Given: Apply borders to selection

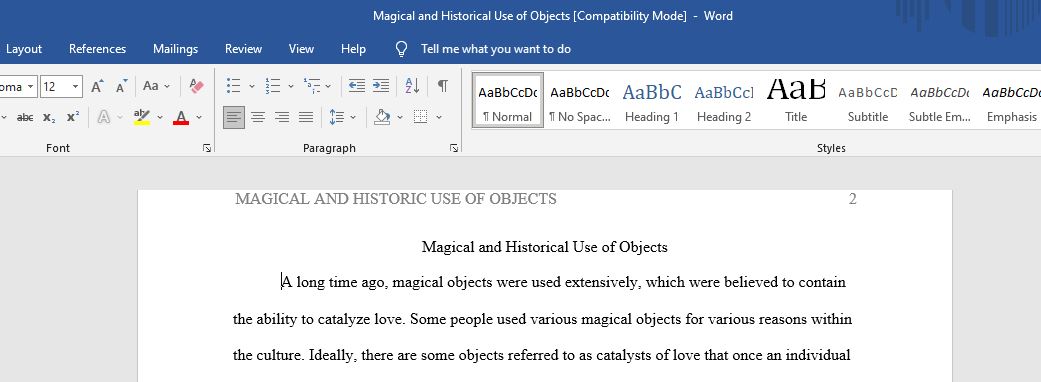Looking at the screenshot, I should tap(420, 118).
